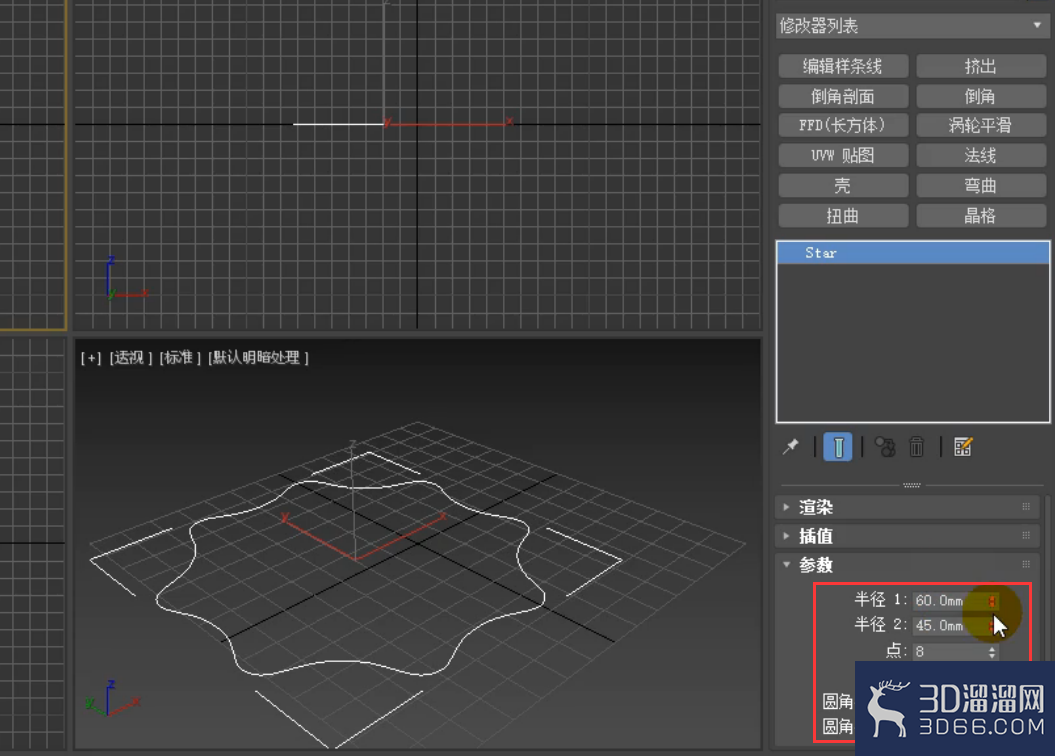This screenshot has width=1055, height=756.
Task: Expand the 插值 rollout
Action: pyautogui.click(x=907, y=536)
